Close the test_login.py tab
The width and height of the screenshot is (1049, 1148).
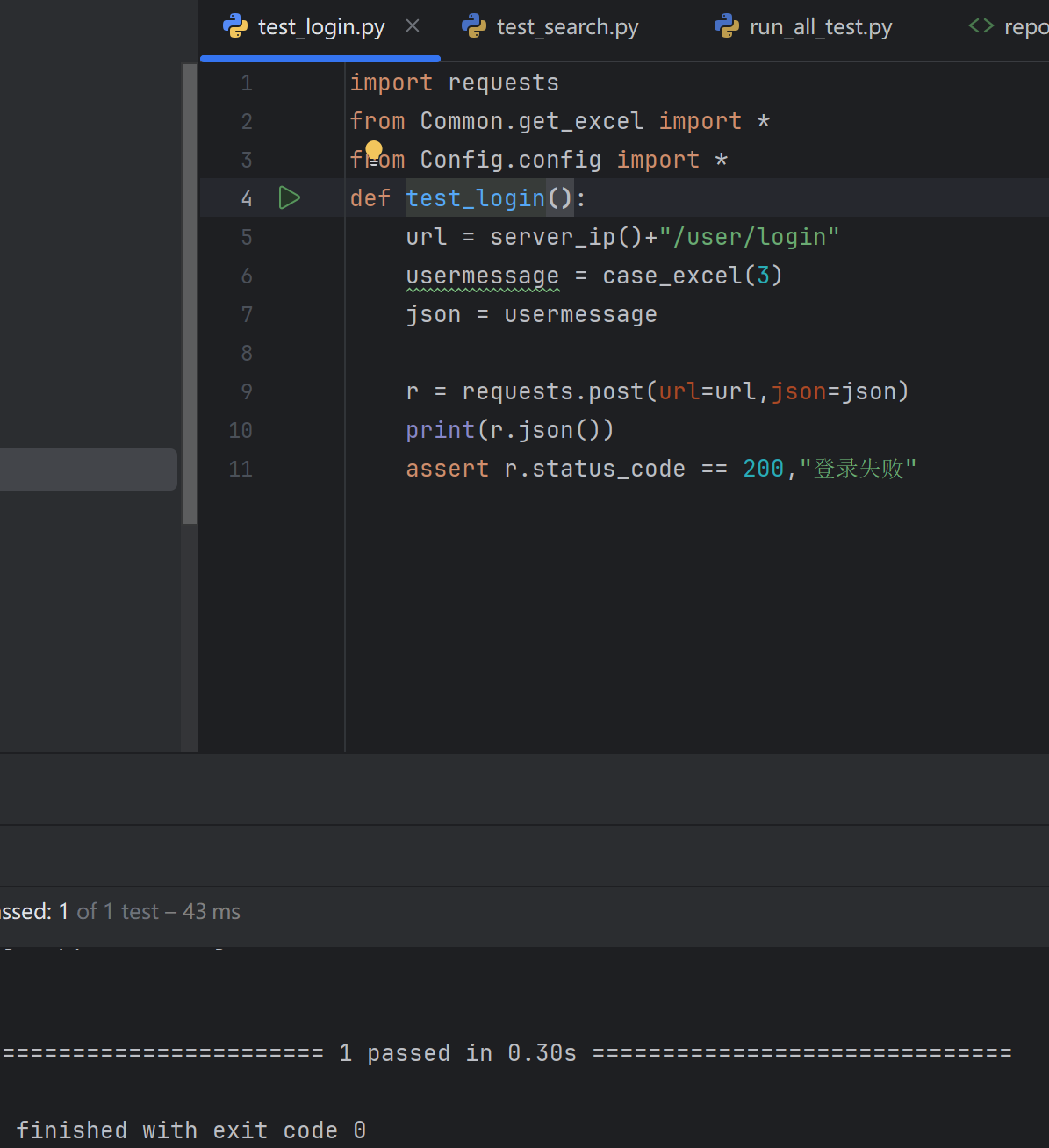(413, 26)
